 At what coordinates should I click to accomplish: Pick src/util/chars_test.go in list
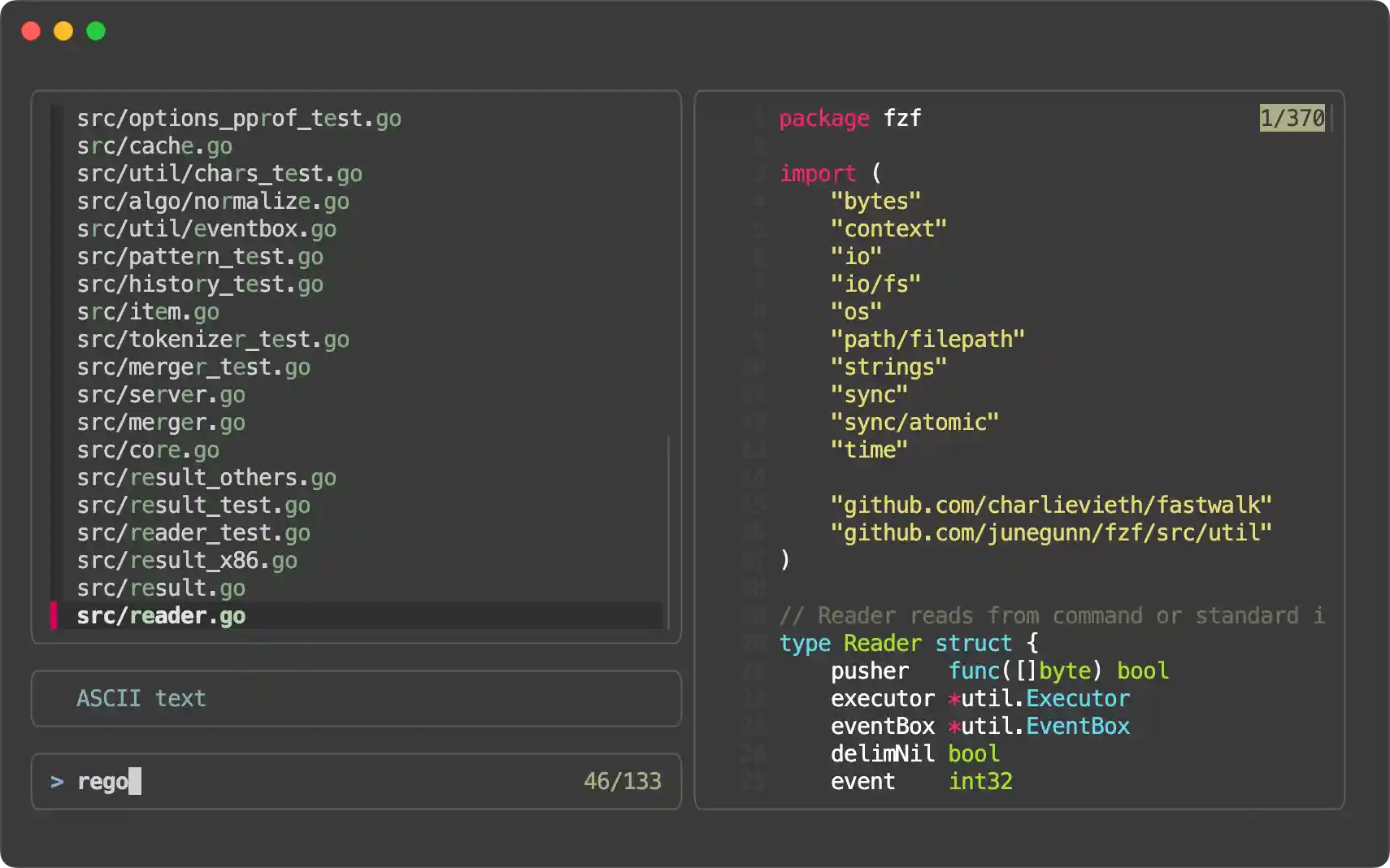(x=219, y=174)
